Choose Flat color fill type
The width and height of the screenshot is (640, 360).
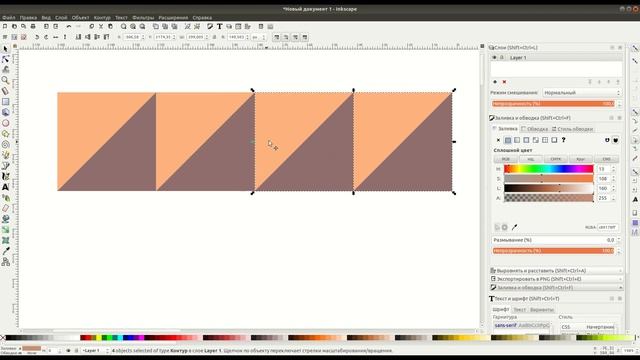click(x=508, y=140)
